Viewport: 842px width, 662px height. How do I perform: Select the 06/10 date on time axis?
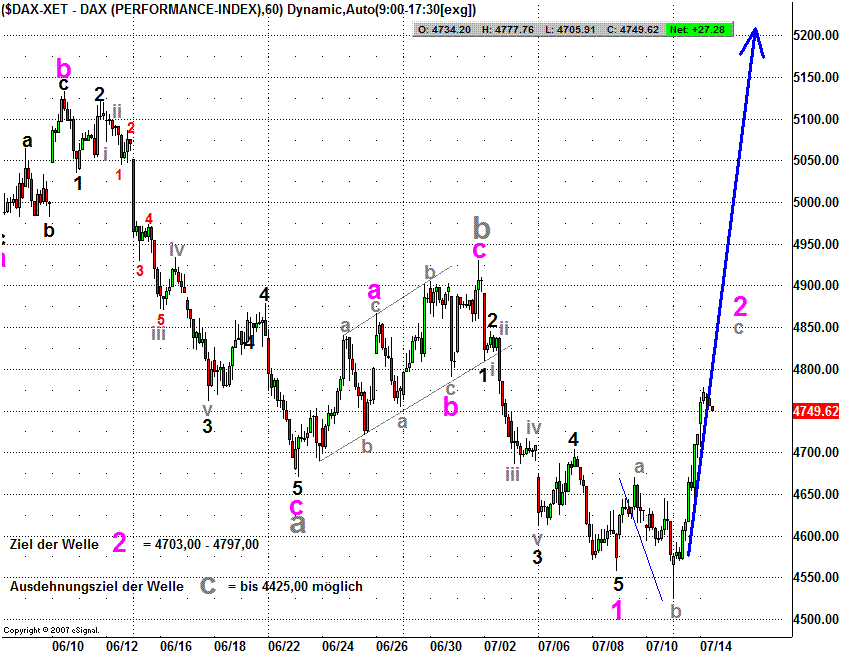tap(67, 646)
